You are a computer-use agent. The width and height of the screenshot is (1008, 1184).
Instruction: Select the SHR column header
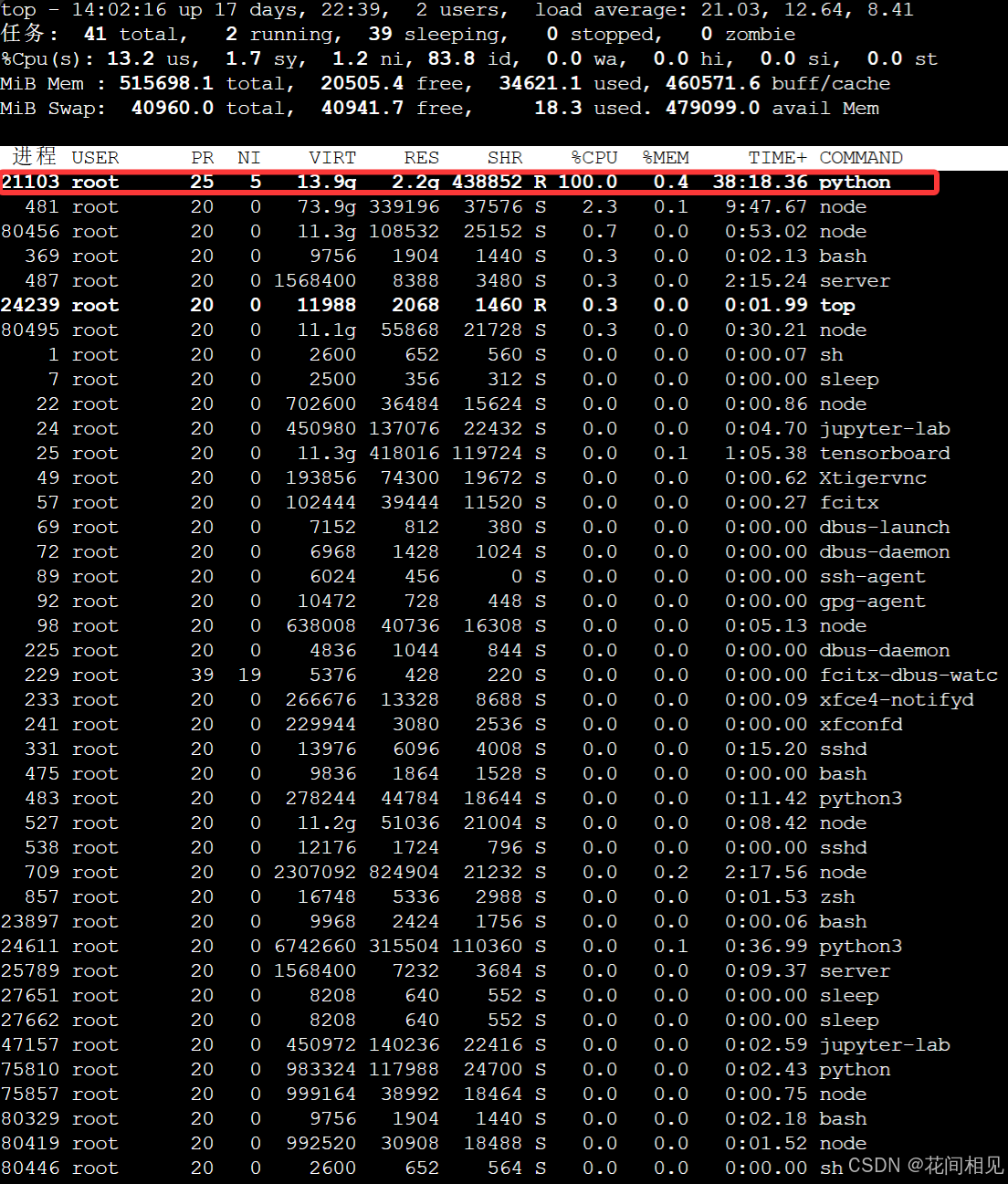pyautogui.click(x=505, y=157)
